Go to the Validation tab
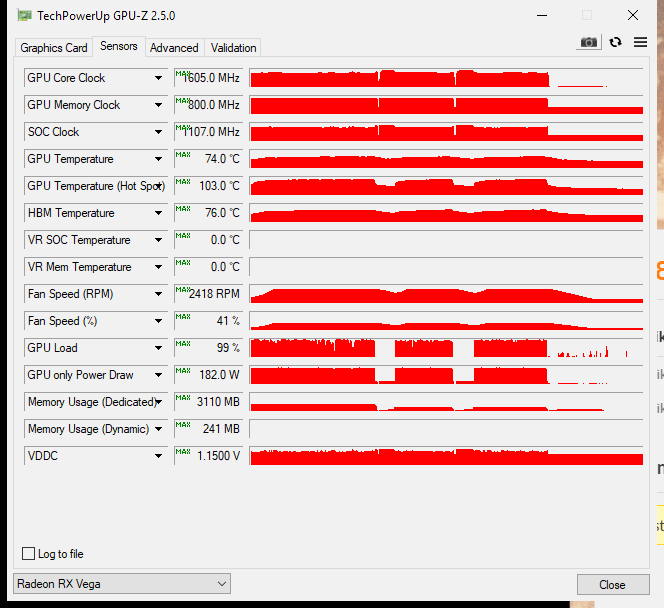The width and height of the screenshot is (664, 608). [233, 48]
